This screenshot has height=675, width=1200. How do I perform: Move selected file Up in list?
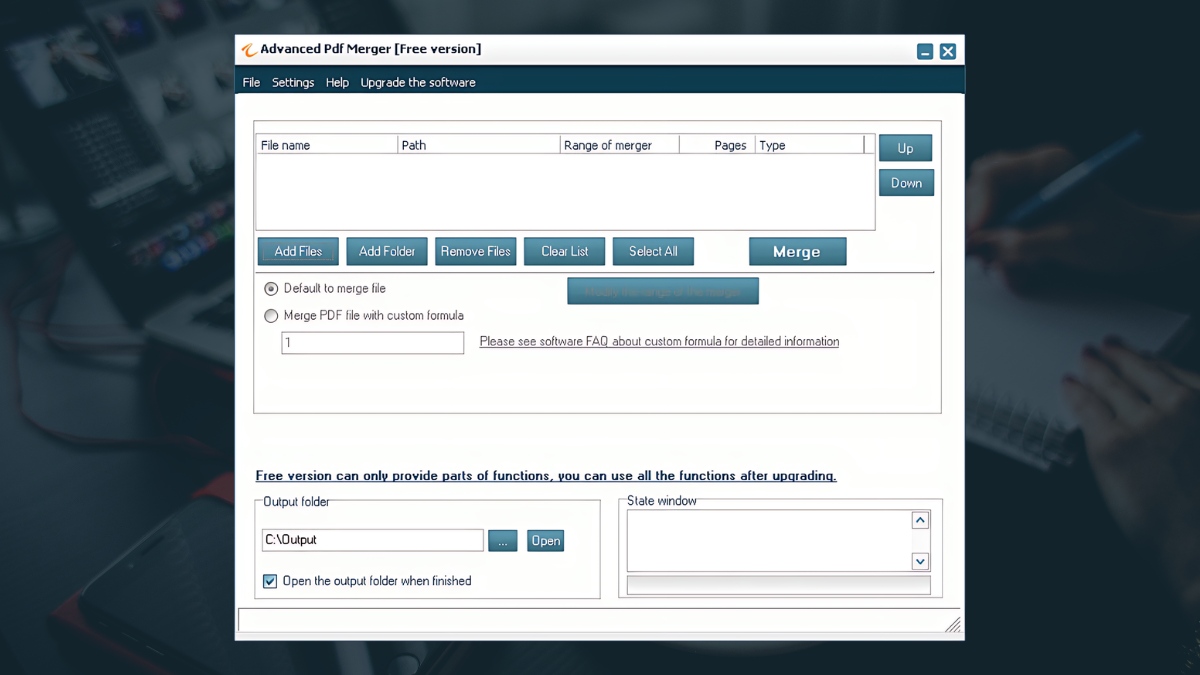tap(905, 148)
